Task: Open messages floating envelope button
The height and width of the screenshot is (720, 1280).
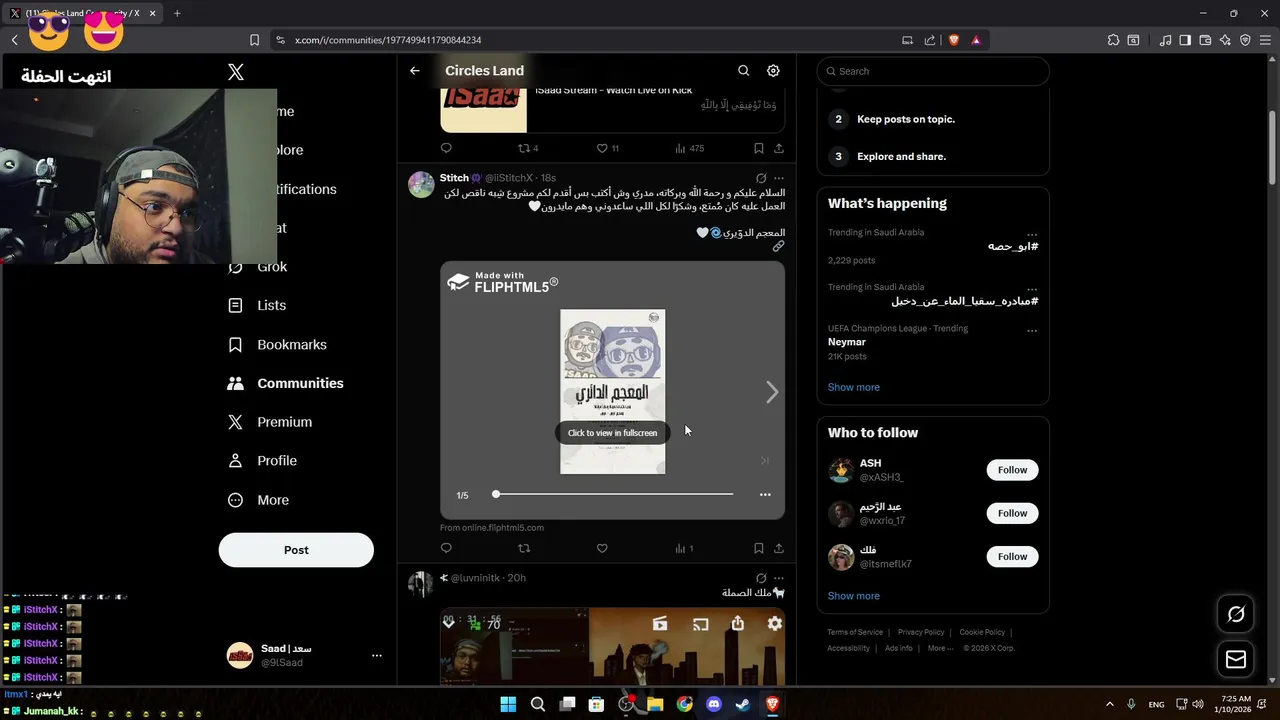Action: 1236,659
